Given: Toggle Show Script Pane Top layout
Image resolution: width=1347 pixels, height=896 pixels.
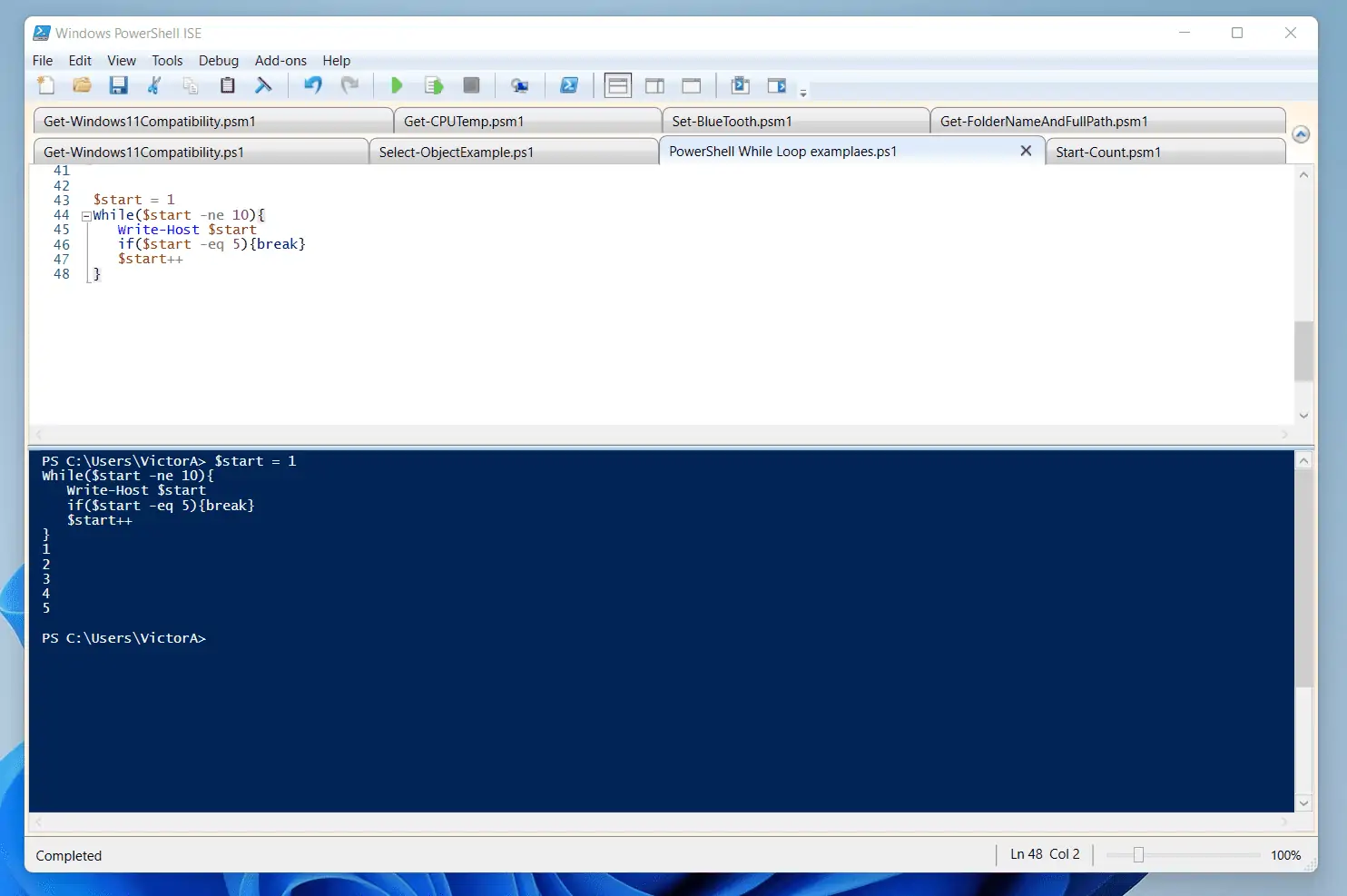Looking at the screenshot, I should tap(618, 85).
